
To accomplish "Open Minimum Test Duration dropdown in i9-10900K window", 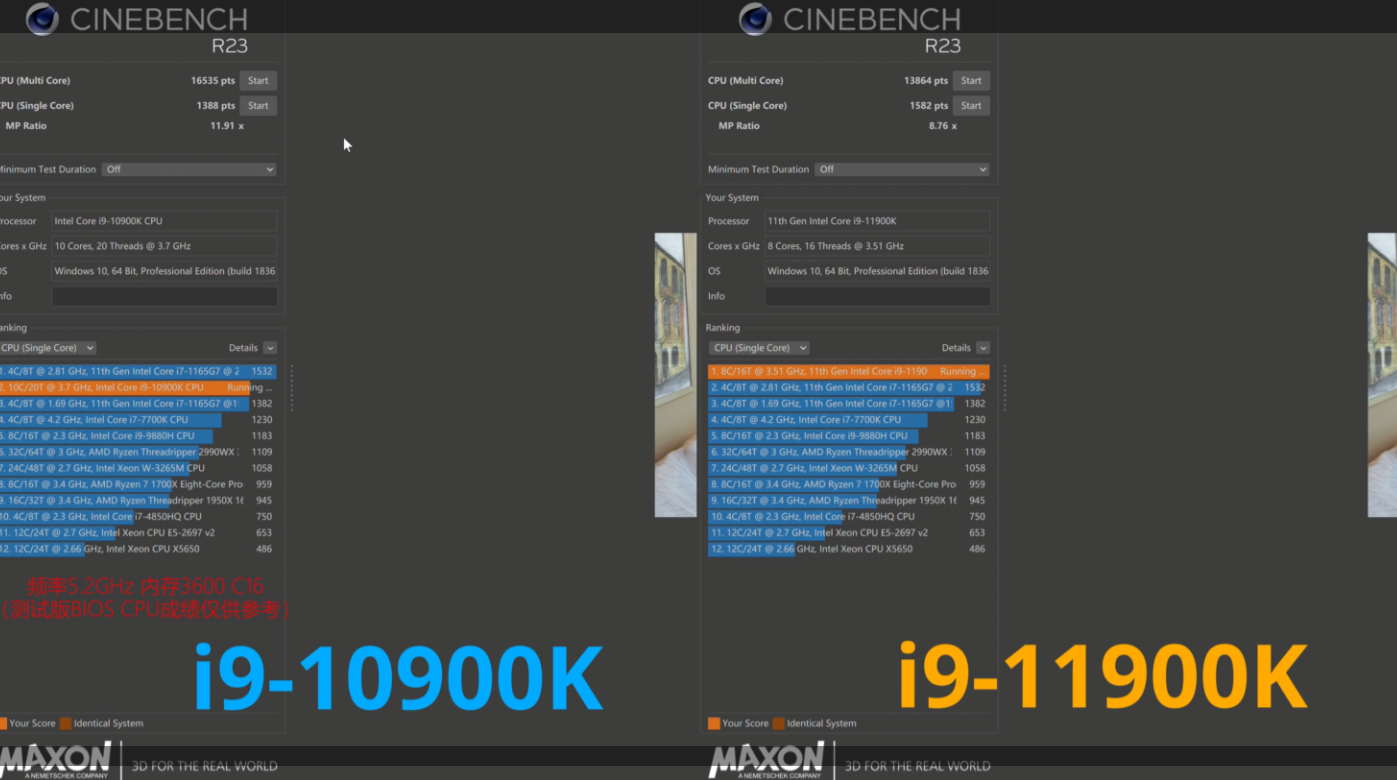I will pos(189,170).
